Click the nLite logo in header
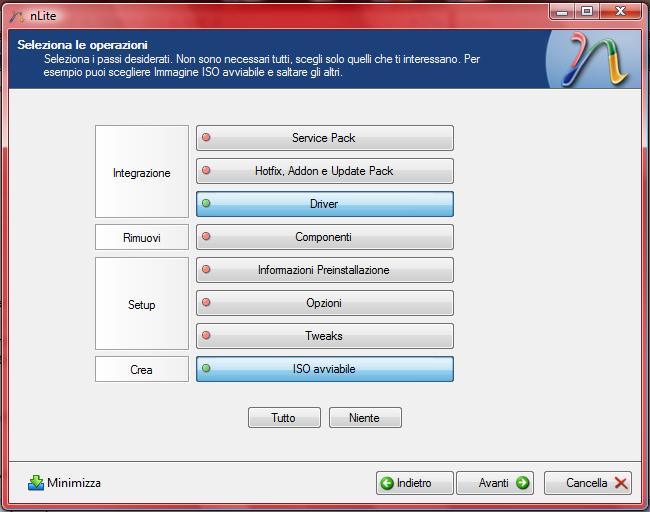Image resolution: width=650 pixels, height=512 pixels. click(x=594, y=59)
